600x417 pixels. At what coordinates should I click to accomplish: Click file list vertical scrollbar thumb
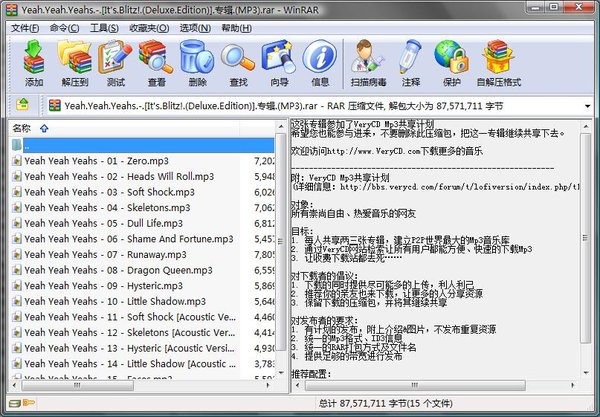click(280, 241)
